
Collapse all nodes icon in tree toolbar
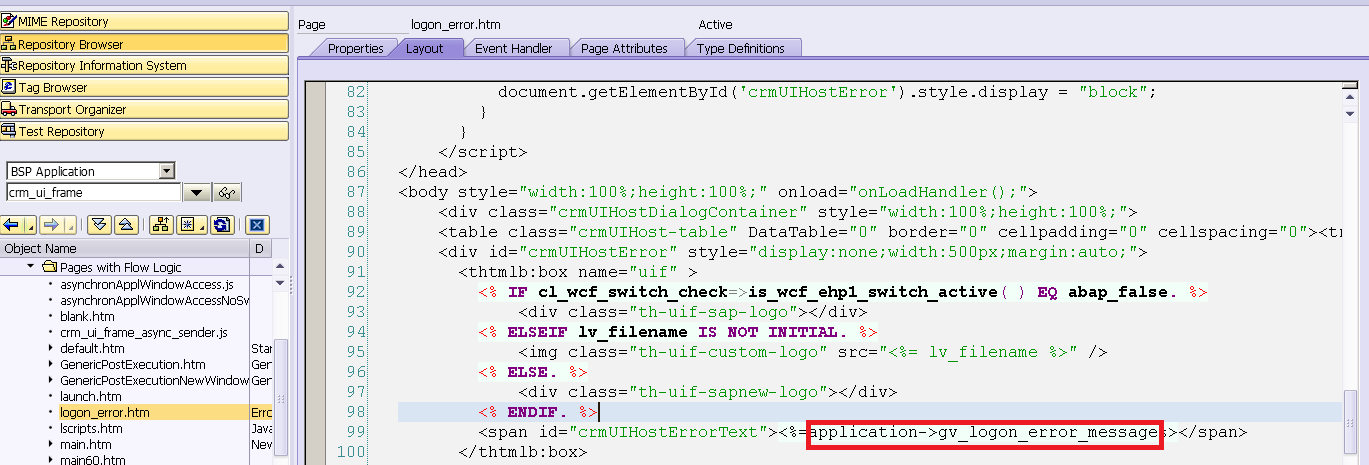(126, 225)
